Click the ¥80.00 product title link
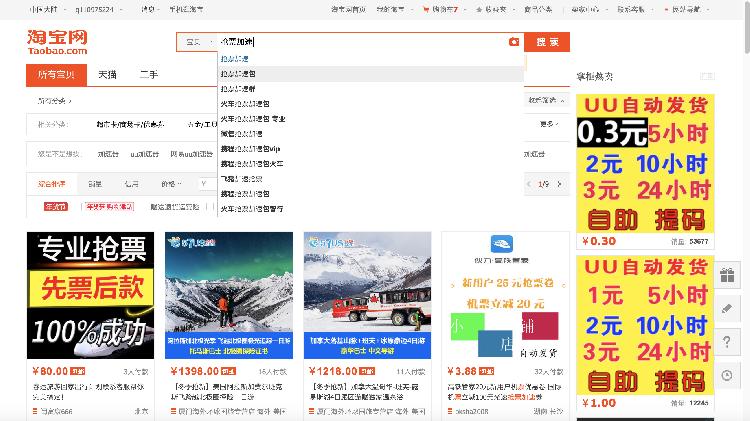750x421 pixels. (x=88, y=391)
